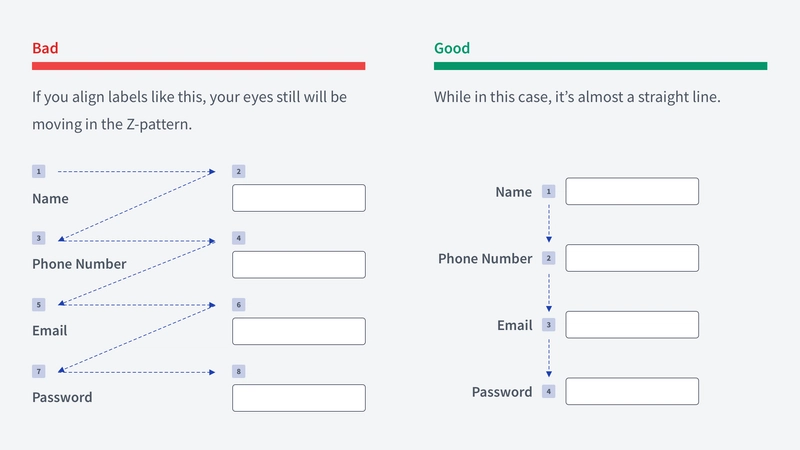Focus the Phone Number field in Bad example
Image resolution: width=800 pixels, height=450 pixels.
(299, 264)
